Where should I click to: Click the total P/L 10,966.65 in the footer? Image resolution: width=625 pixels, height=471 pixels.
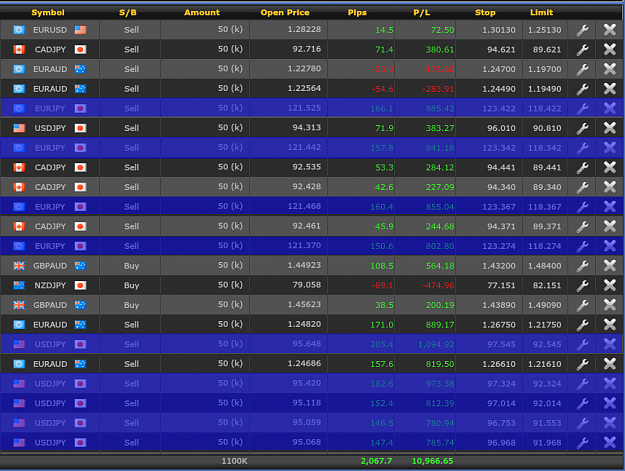(x=432, y=461)
